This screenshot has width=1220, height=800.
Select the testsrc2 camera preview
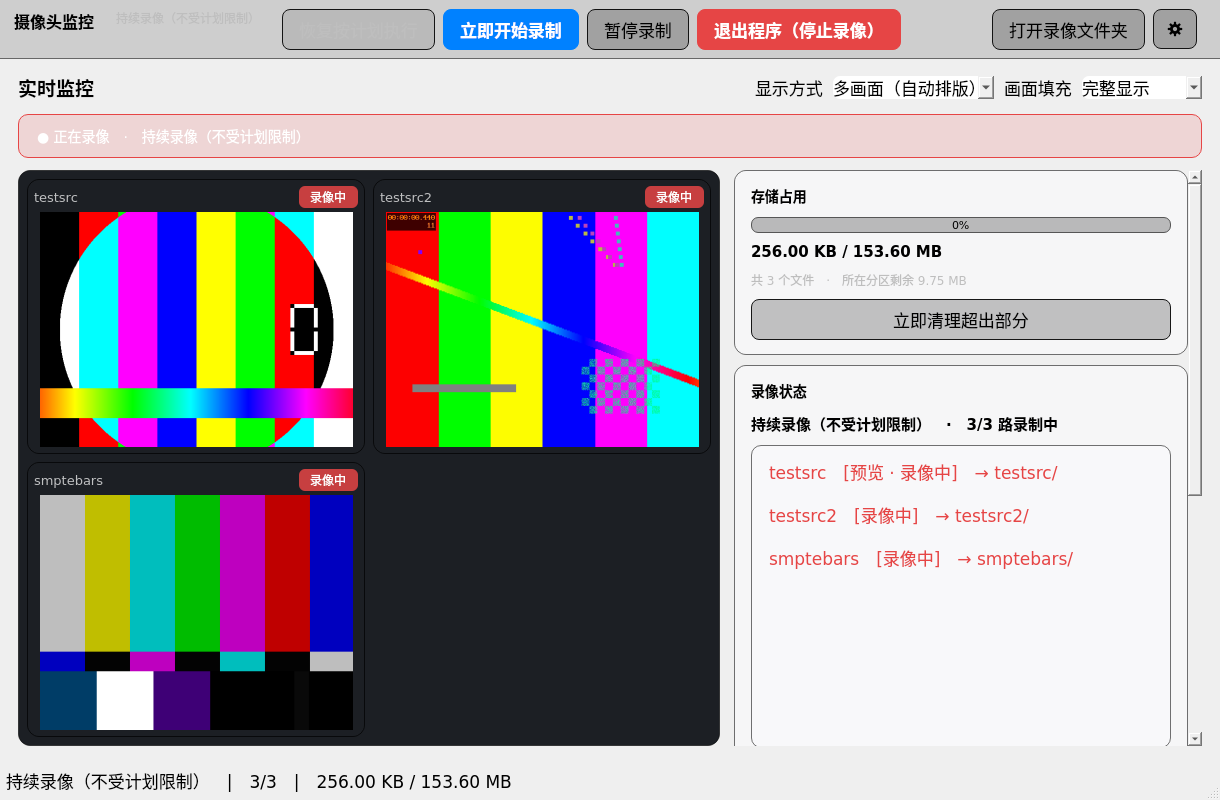pos(542,329)
